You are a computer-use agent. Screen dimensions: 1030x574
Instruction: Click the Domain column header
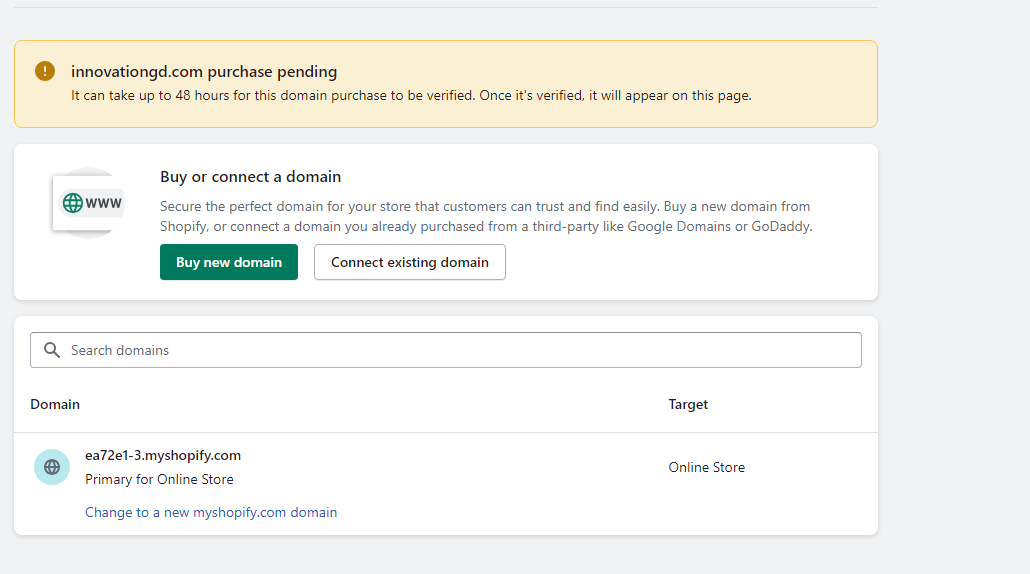(x=55, y=404)
